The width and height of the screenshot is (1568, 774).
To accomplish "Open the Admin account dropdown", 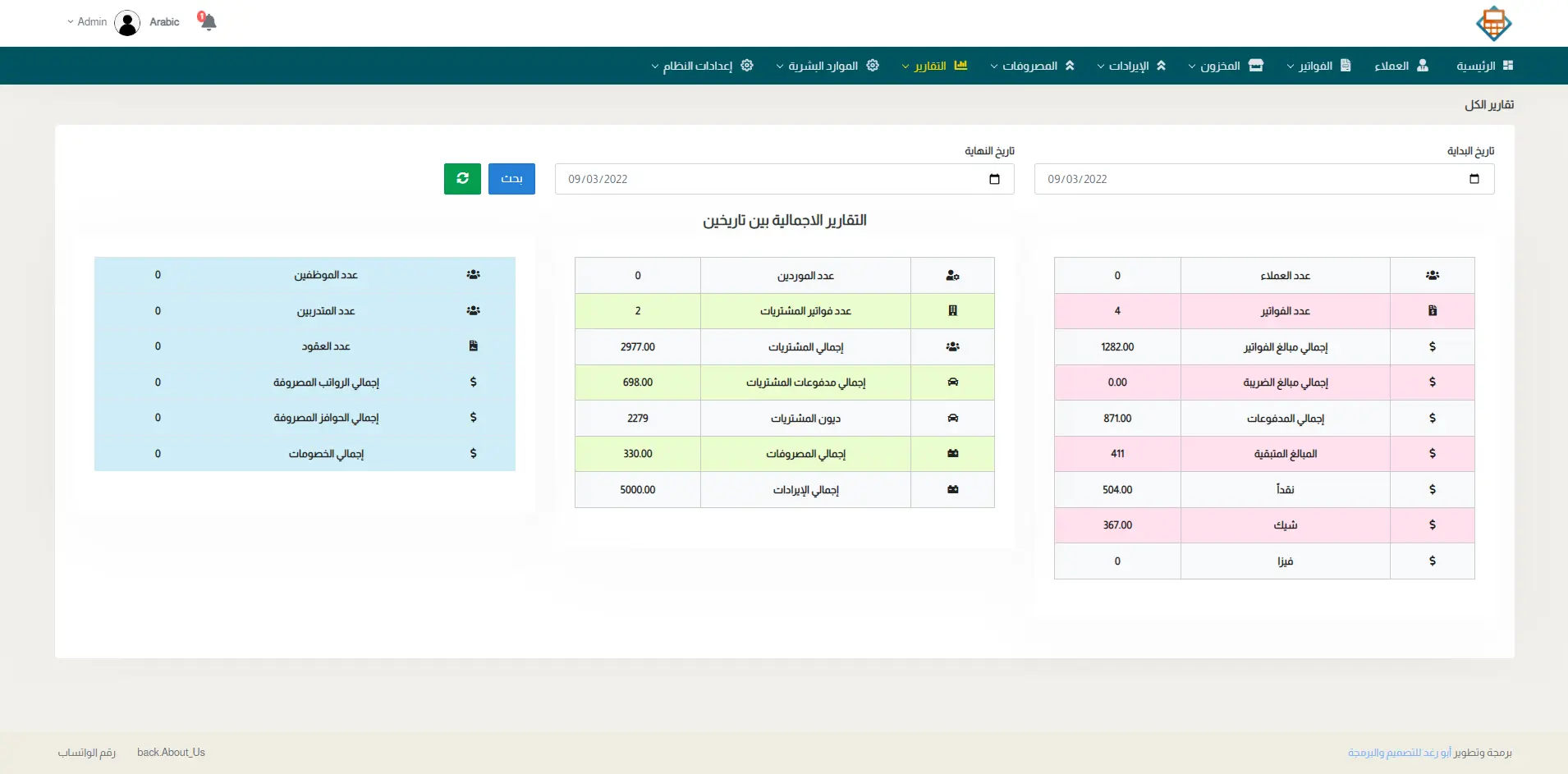I will click(87, 22).
